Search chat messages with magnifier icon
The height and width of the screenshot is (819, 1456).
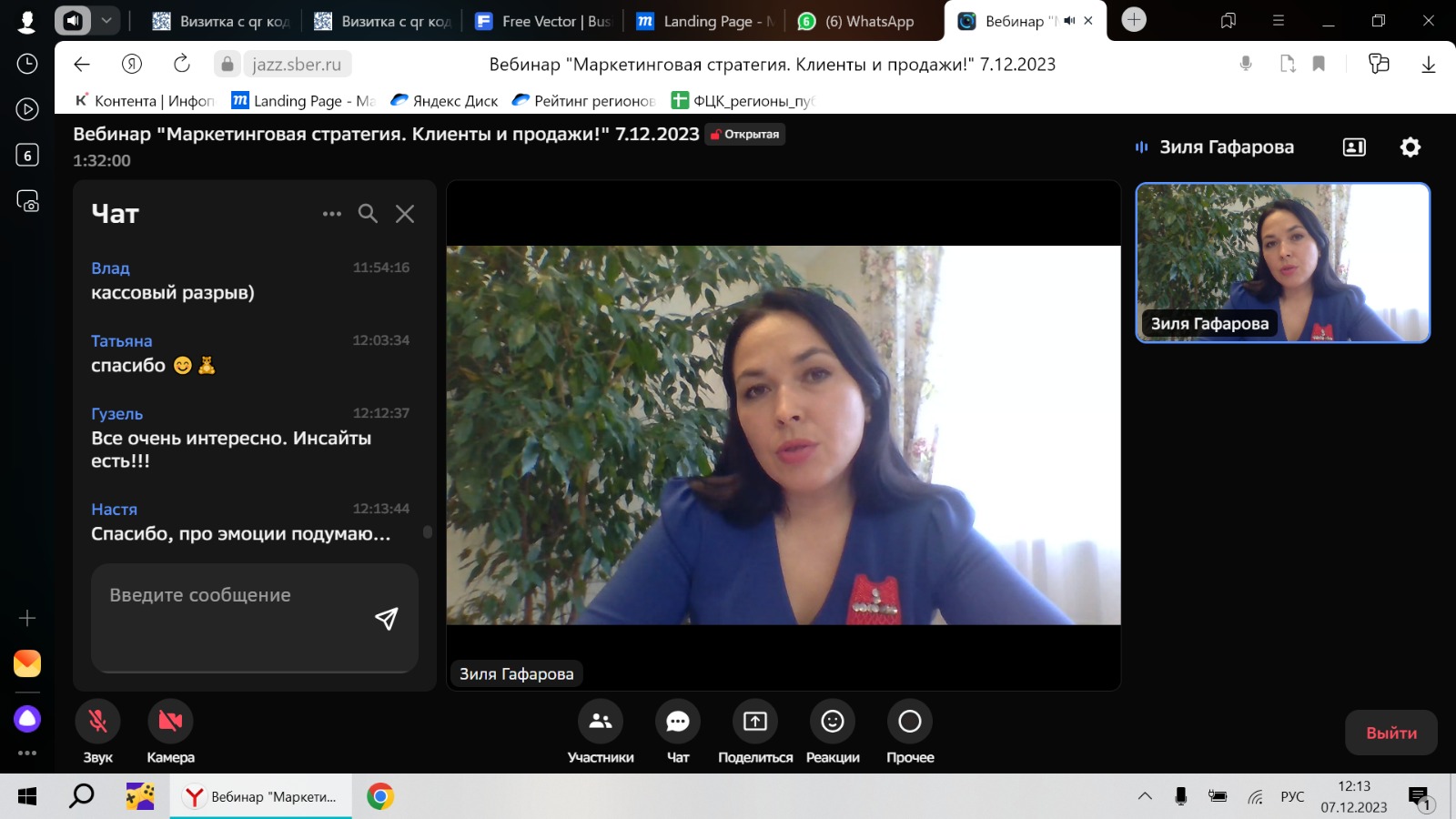pyautogui.click(x=368, y=214)
